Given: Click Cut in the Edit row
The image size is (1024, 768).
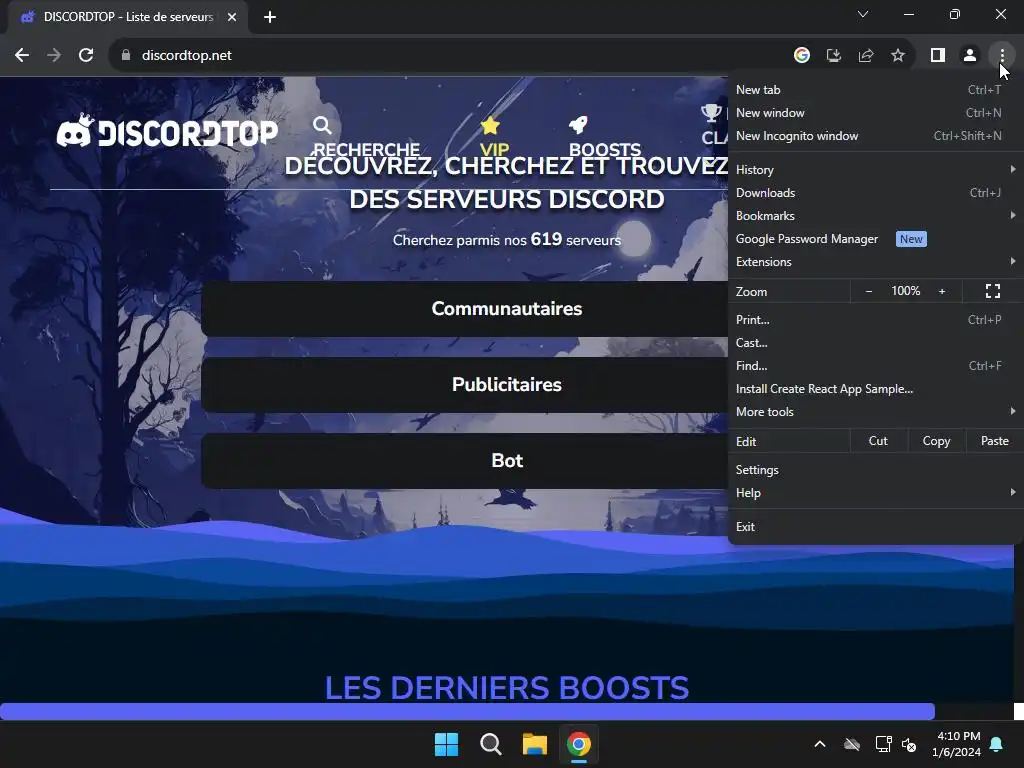Looking at the screenshot, I should (878, 441).
